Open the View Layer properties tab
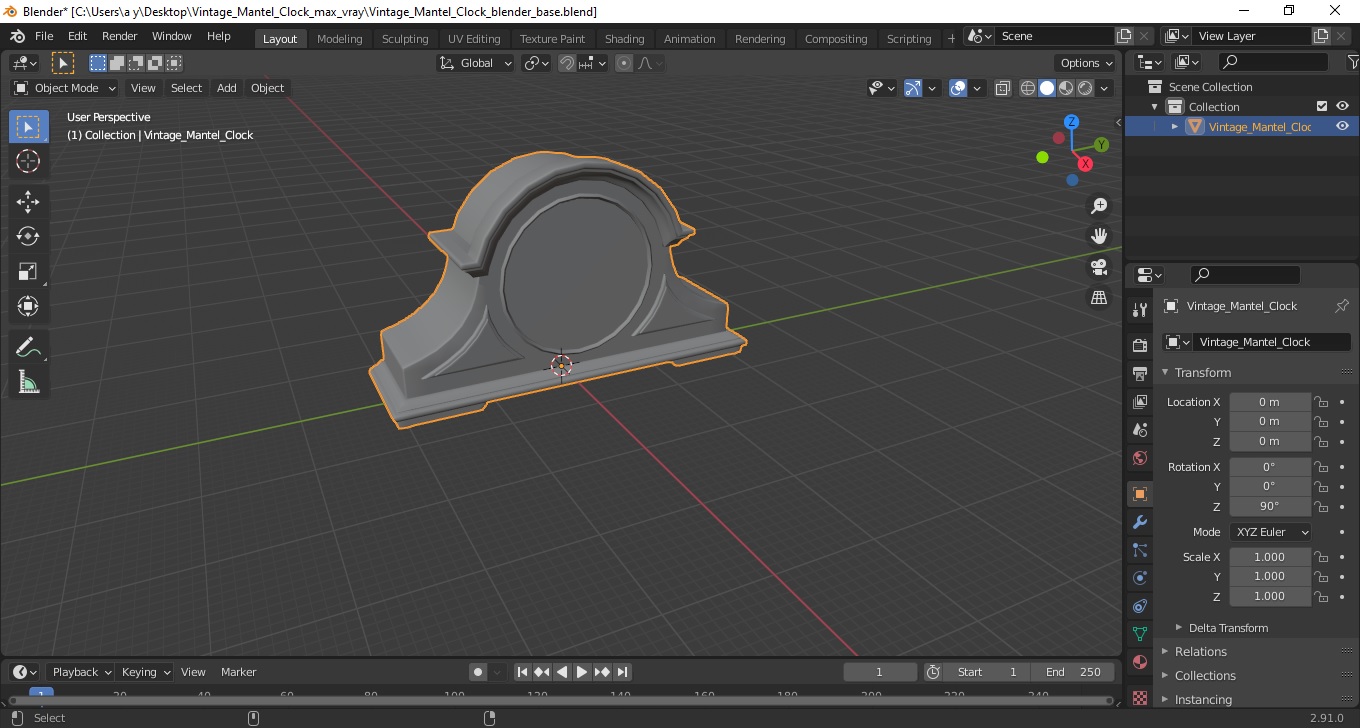1360x728 pixels. [x=1139, y=401]
